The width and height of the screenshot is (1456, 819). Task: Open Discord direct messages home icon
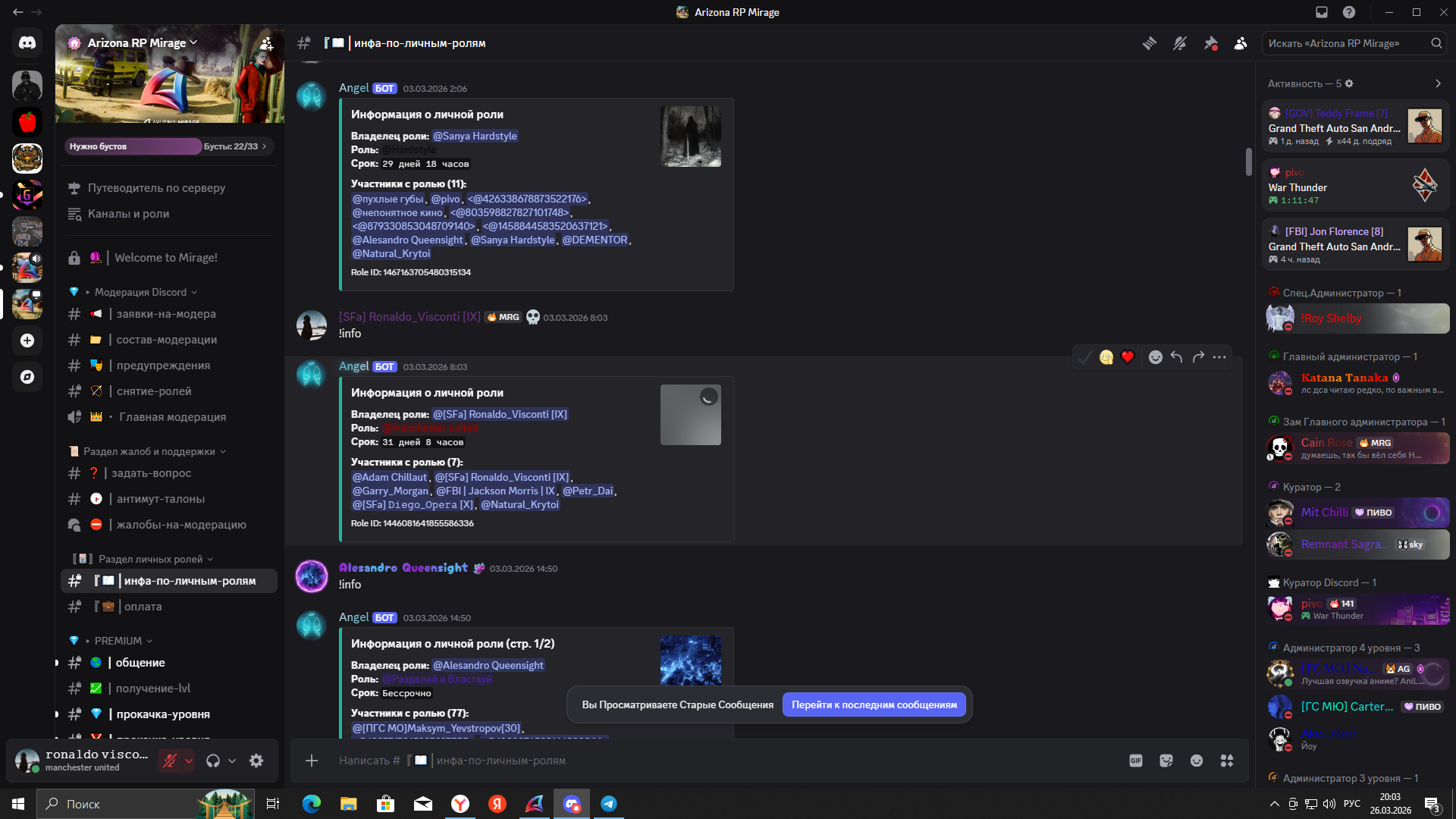[x=27, y=43]
